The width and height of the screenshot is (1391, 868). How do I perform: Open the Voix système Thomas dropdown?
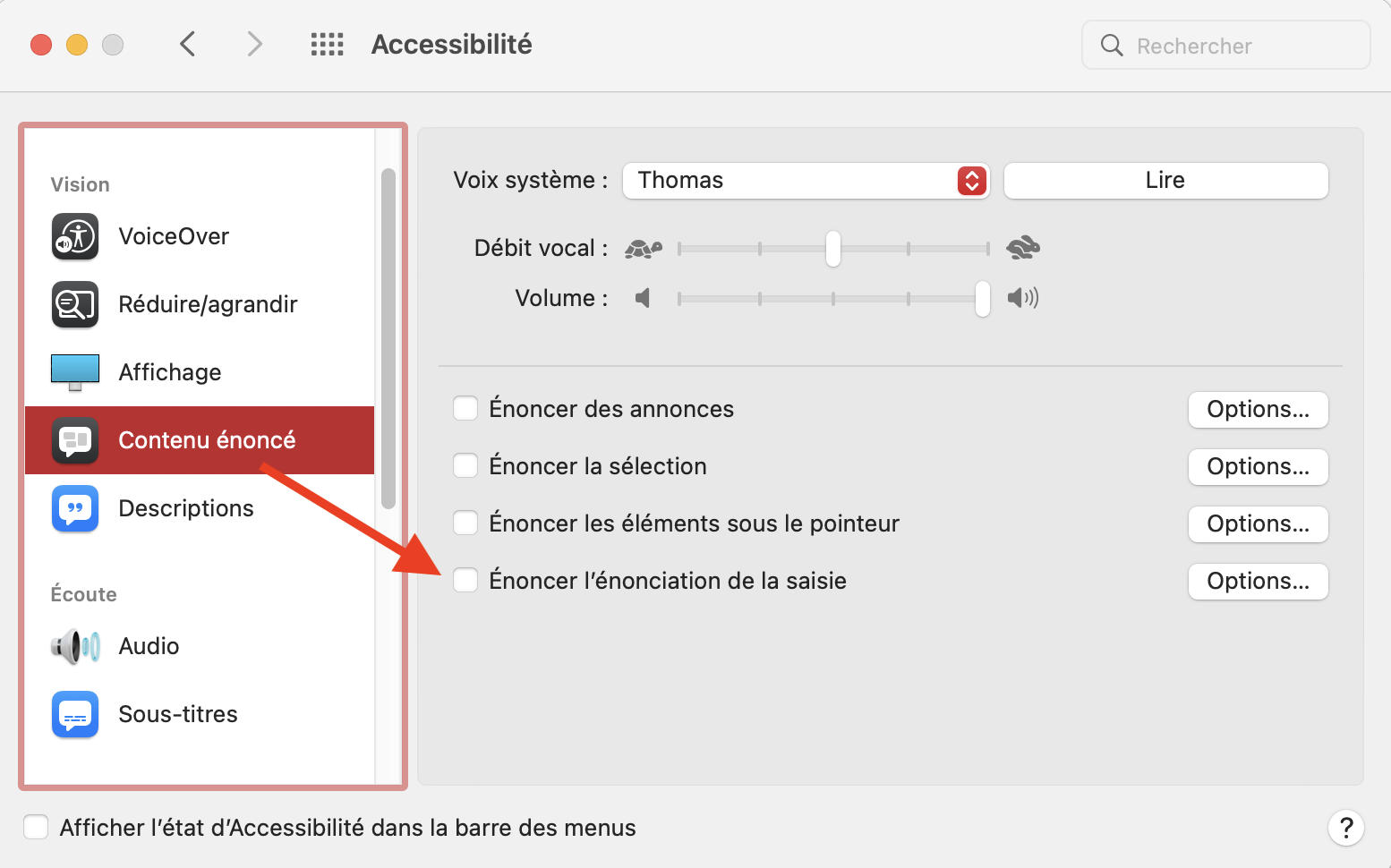click(x=806, y=181)
